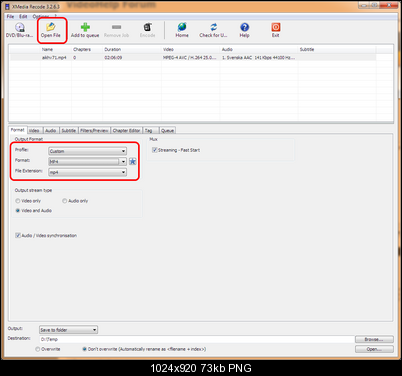The height and width of the screenshot is (376, 402).
Task: Click the 02:06:09 duration cell
Action: (x=113, y=58)
